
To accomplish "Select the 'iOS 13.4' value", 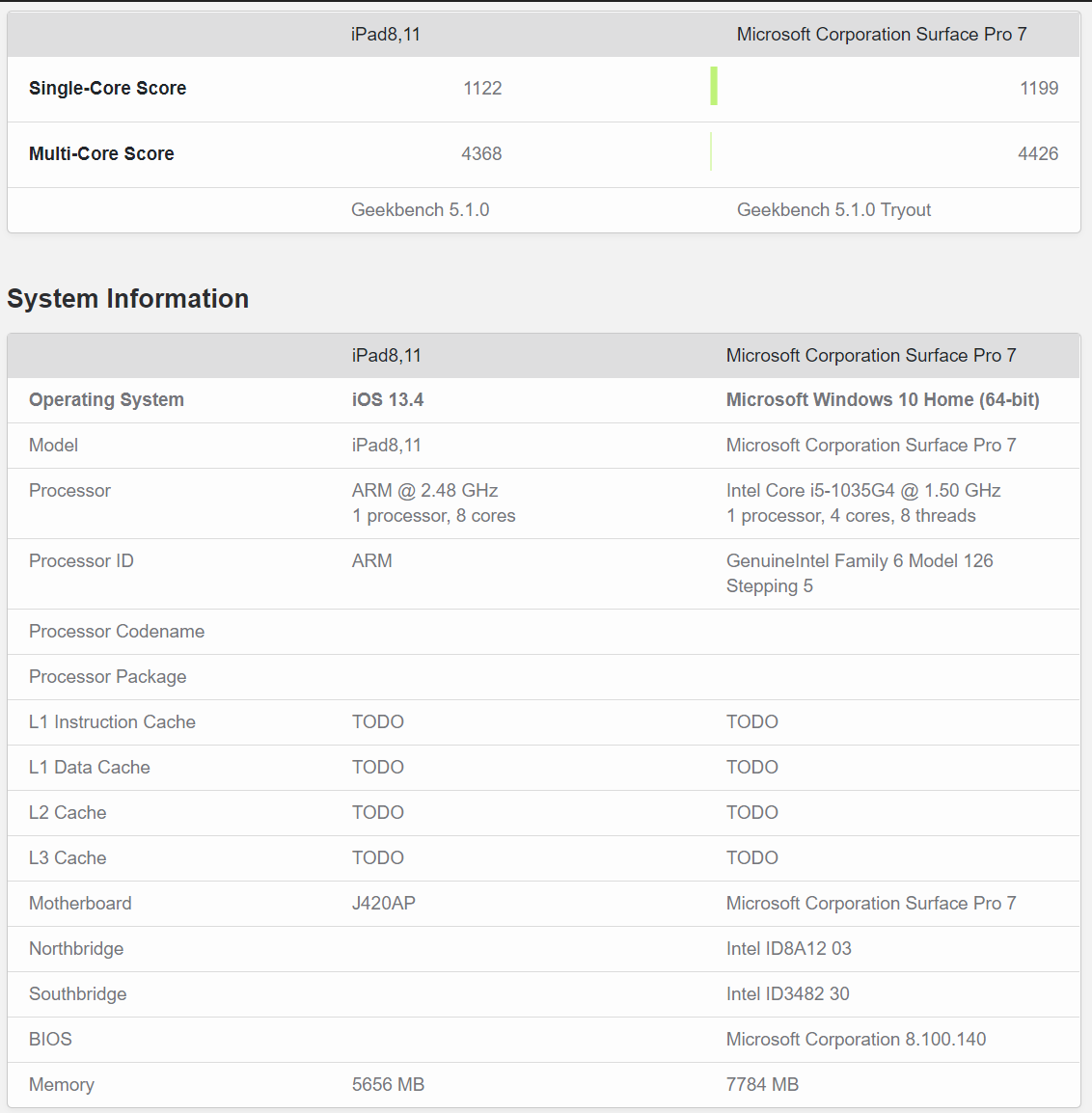I will pyautogui.click(x=388, y=399).
